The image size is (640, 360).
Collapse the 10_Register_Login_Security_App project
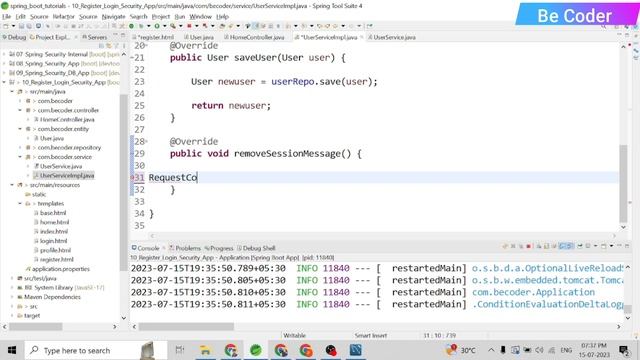(4, 82)
